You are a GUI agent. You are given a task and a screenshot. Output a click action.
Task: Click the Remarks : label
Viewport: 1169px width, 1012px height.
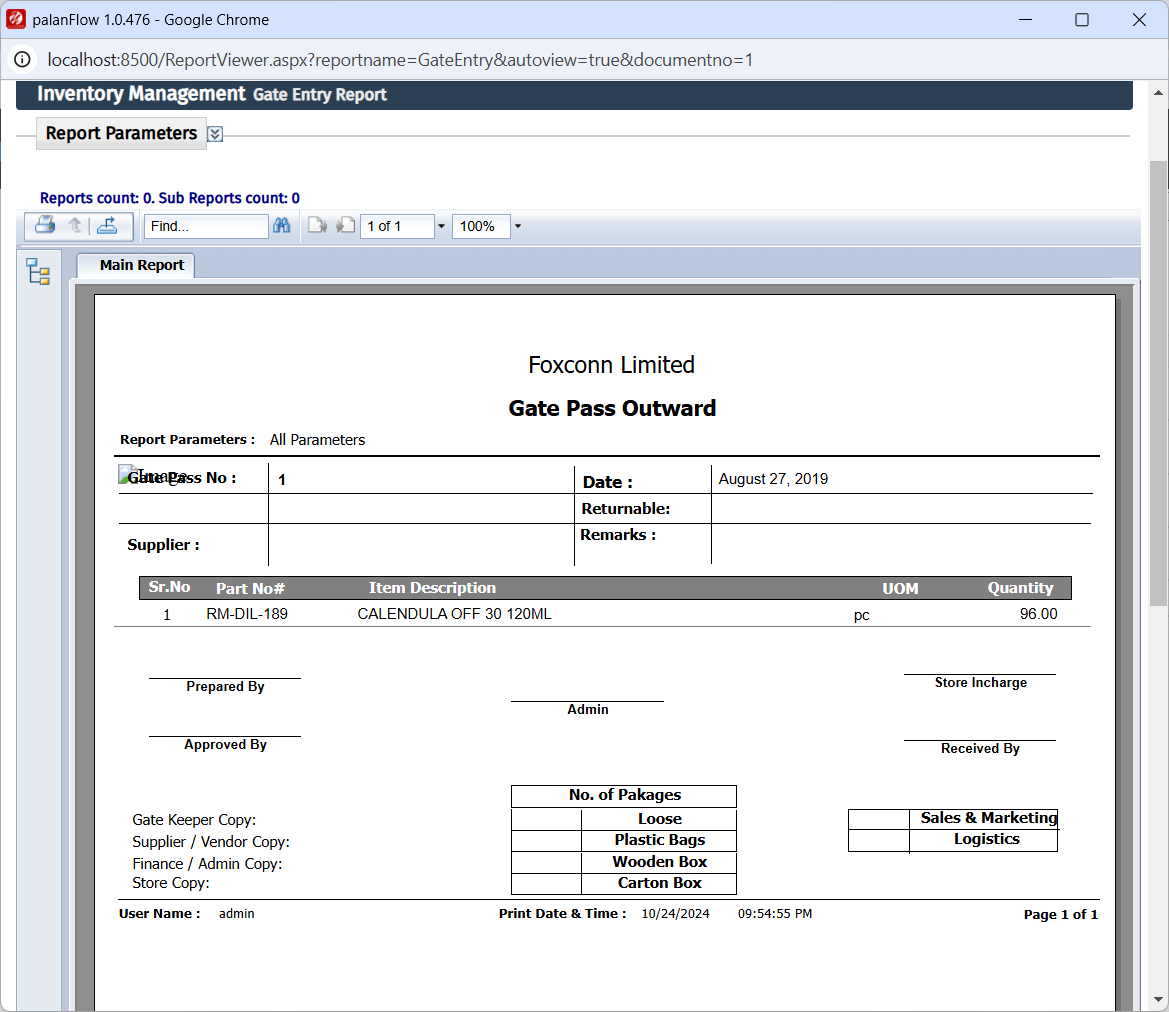pos(618,535)
